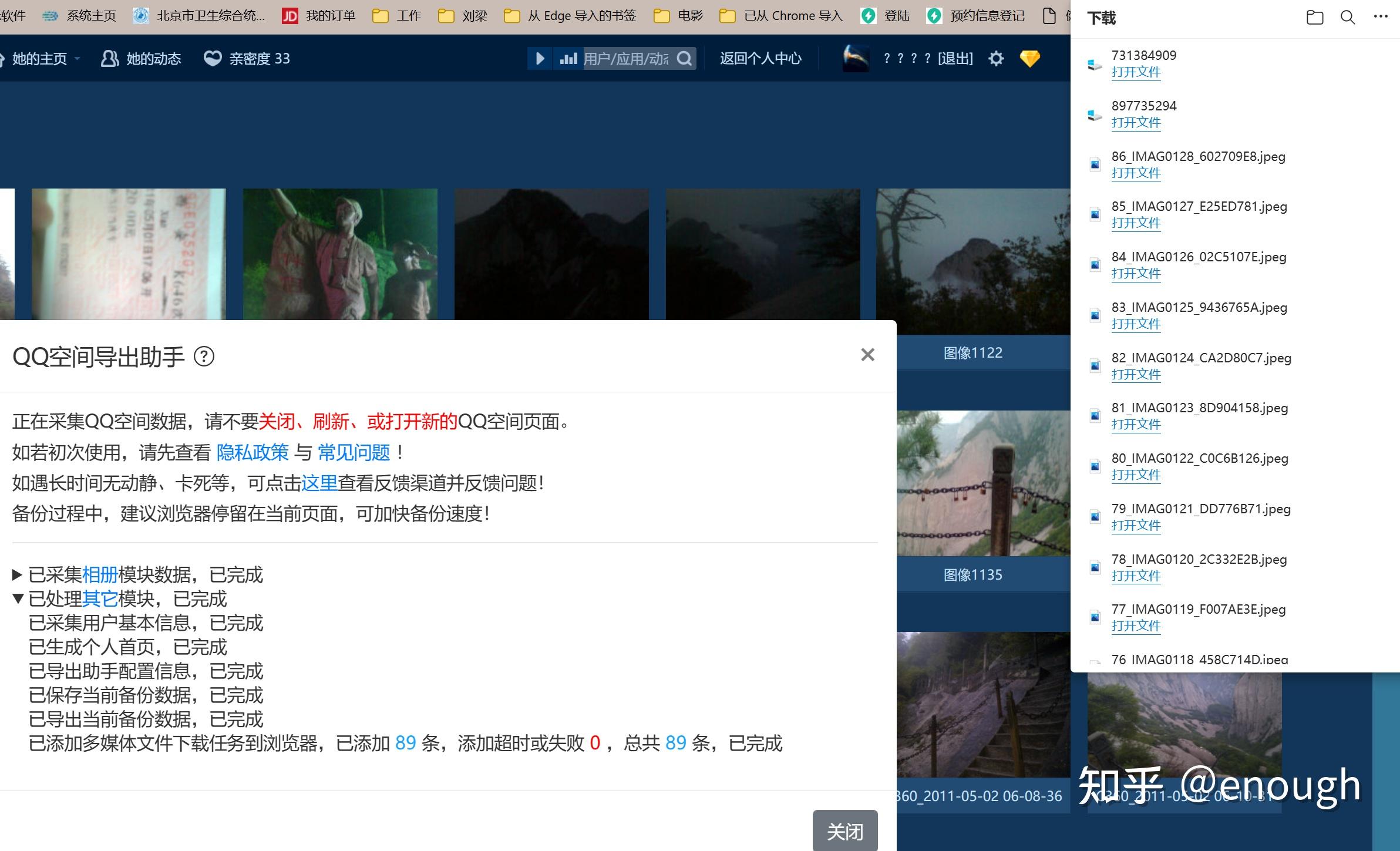This screenshot has height=851, width=1400.
Task: Open file link under 77_IMAG0119_F007AE3E.jpeg
Action: click(1136, 626)
